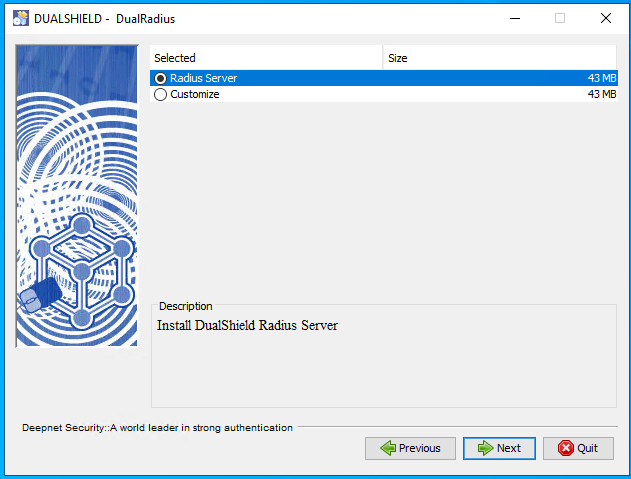This screenshot has width=631, height=479.
Task: Click the Radius Server row label
Action: (203, 78)
